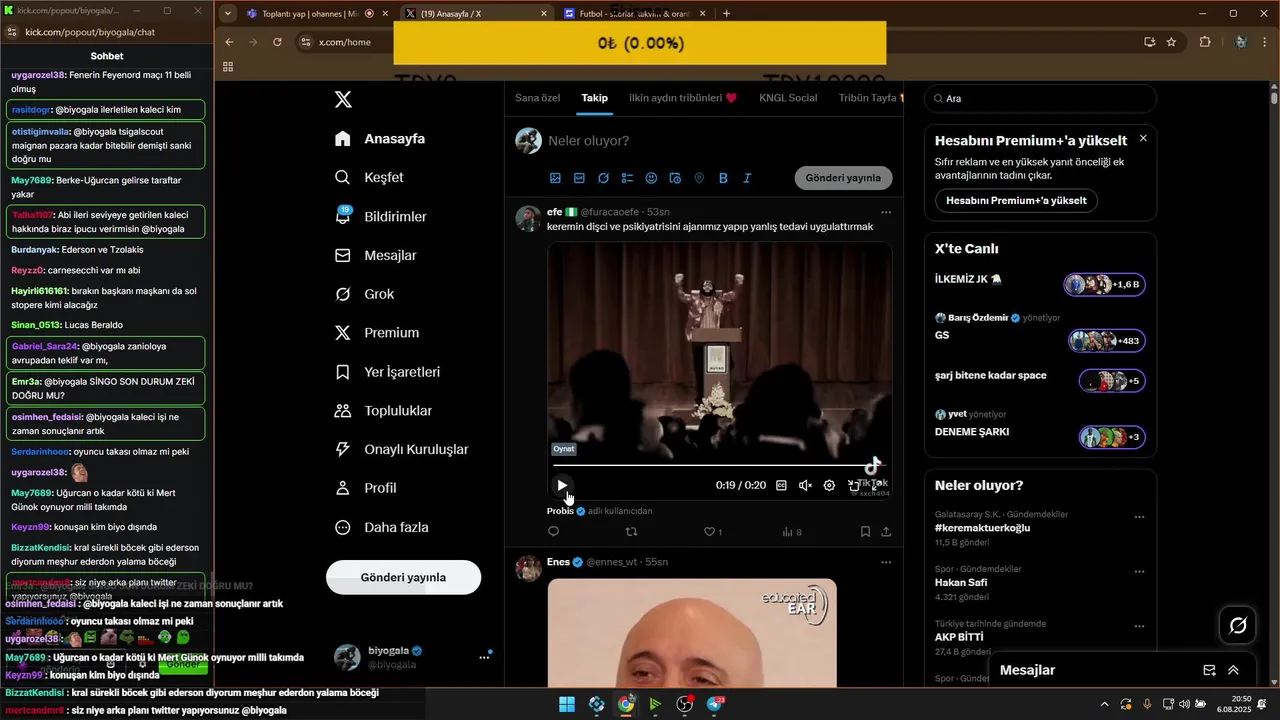Viewport: 1280px width, 720px height.
Task: Open Telegram from the taskbar
Action: tap(715, 704)
